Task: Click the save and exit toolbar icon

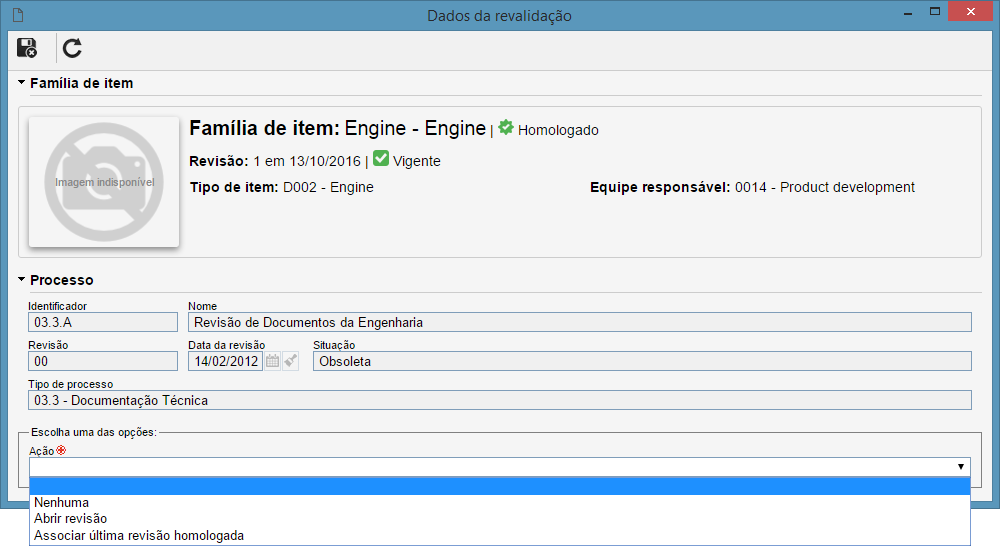Action: click(x=27, y=48)
